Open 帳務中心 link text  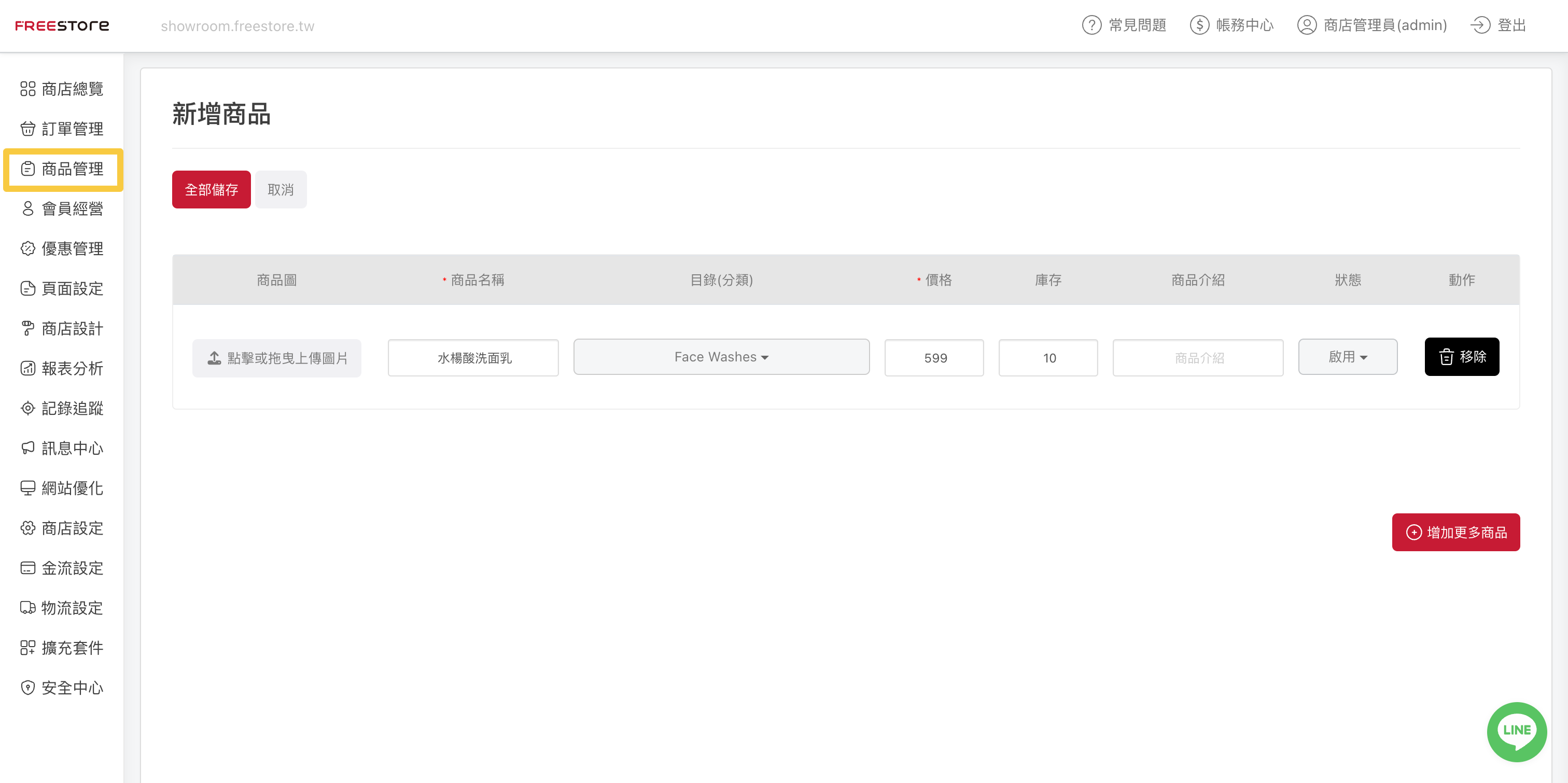1245,25
